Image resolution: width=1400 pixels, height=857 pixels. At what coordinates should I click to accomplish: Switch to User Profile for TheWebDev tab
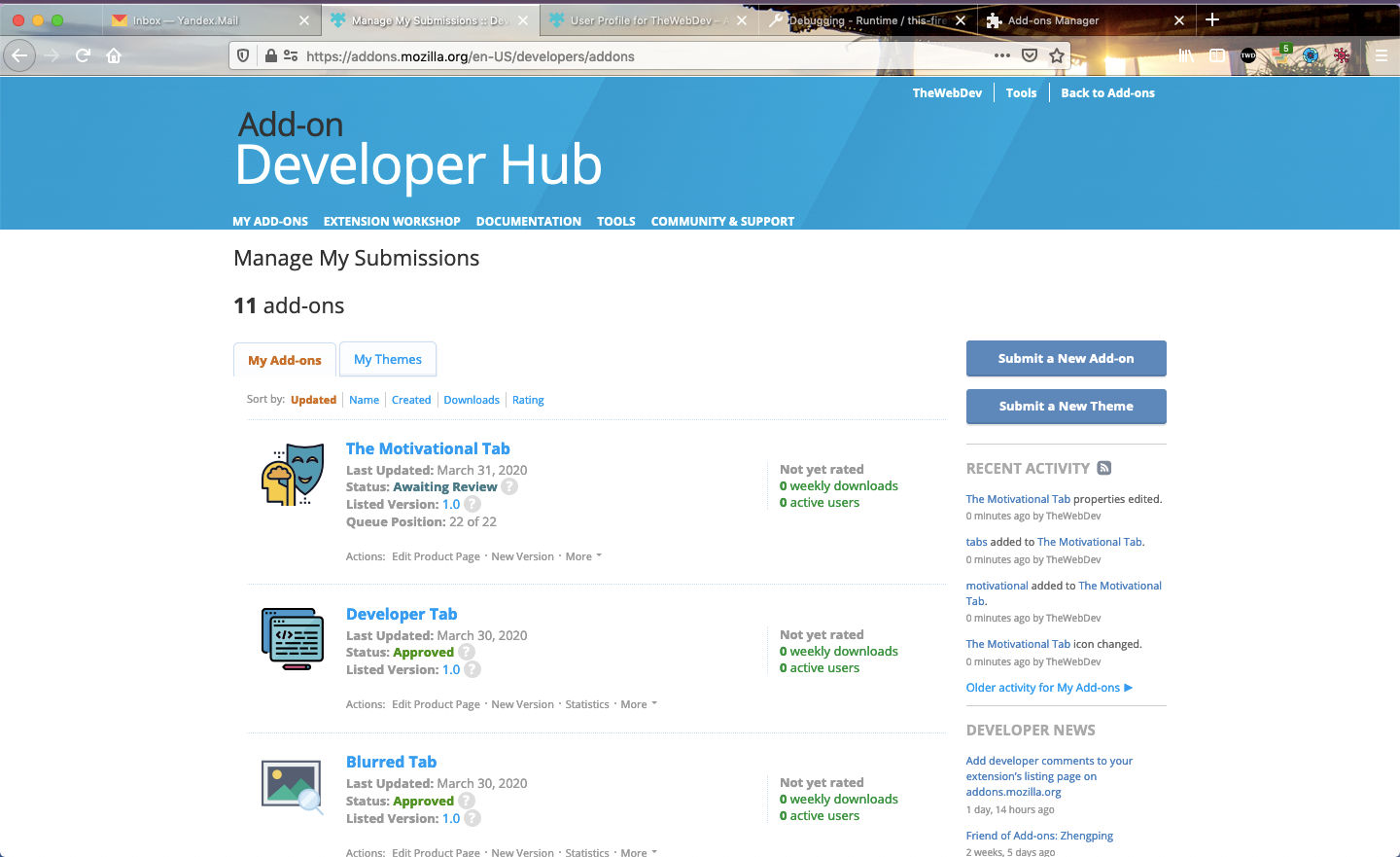[647, 20]
